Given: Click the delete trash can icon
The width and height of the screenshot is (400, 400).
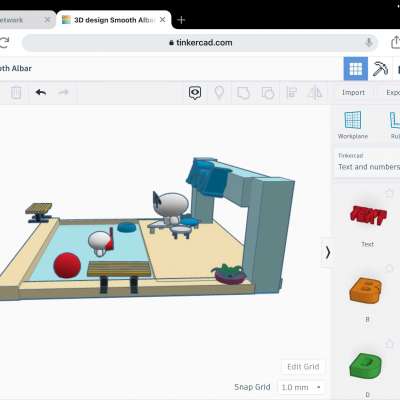Looking at the screenshot, I should tap(16, 93).
